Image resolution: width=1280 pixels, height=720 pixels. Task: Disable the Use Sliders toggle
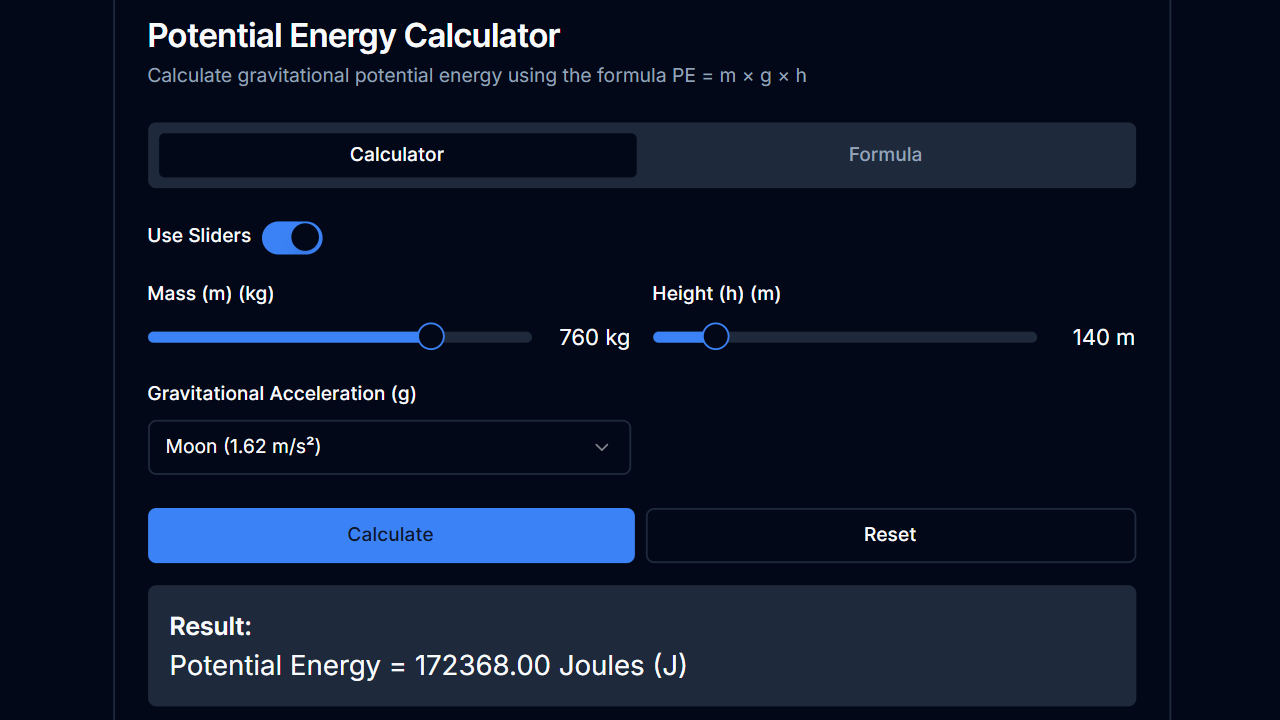point(292,237)
